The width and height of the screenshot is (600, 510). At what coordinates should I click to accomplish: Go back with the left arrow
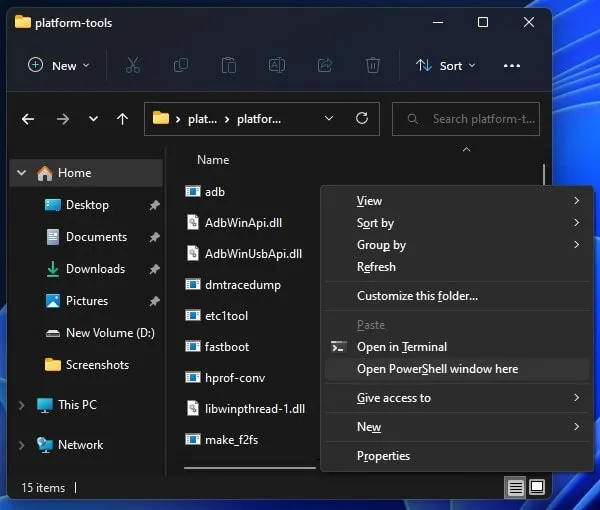[x=28, y=119]
